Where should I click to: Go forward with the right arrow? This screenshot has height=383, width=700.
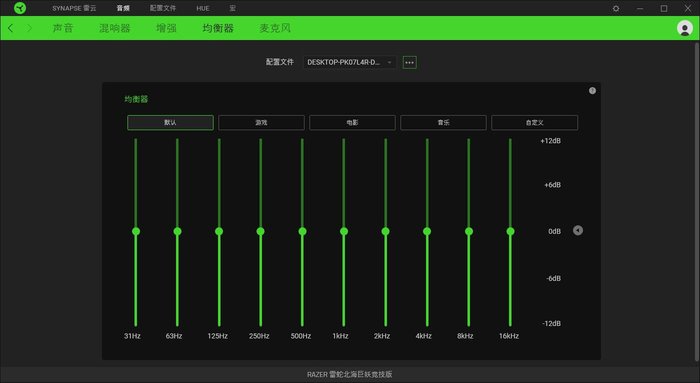[x=29, y=28]
